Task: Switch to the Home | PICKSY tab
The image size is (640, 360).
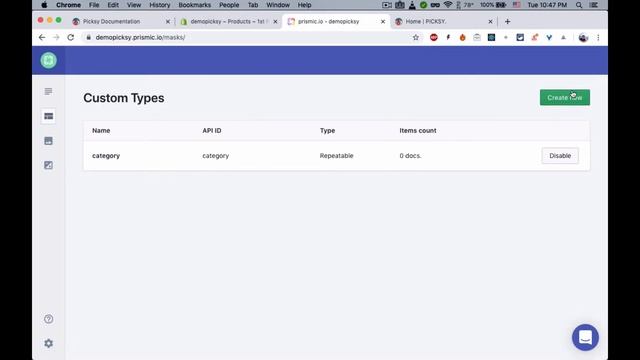Action: point(444,21)
